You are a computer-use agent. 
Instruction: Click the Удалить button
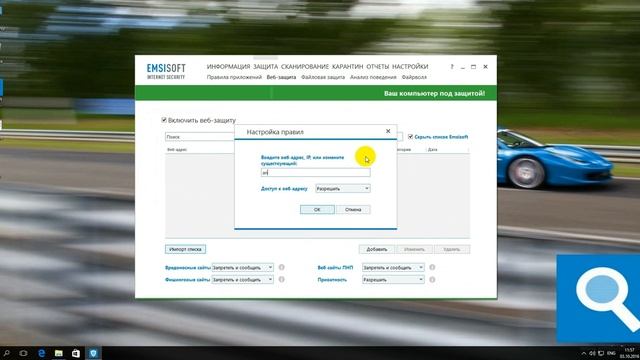click(x=452, y=249)
